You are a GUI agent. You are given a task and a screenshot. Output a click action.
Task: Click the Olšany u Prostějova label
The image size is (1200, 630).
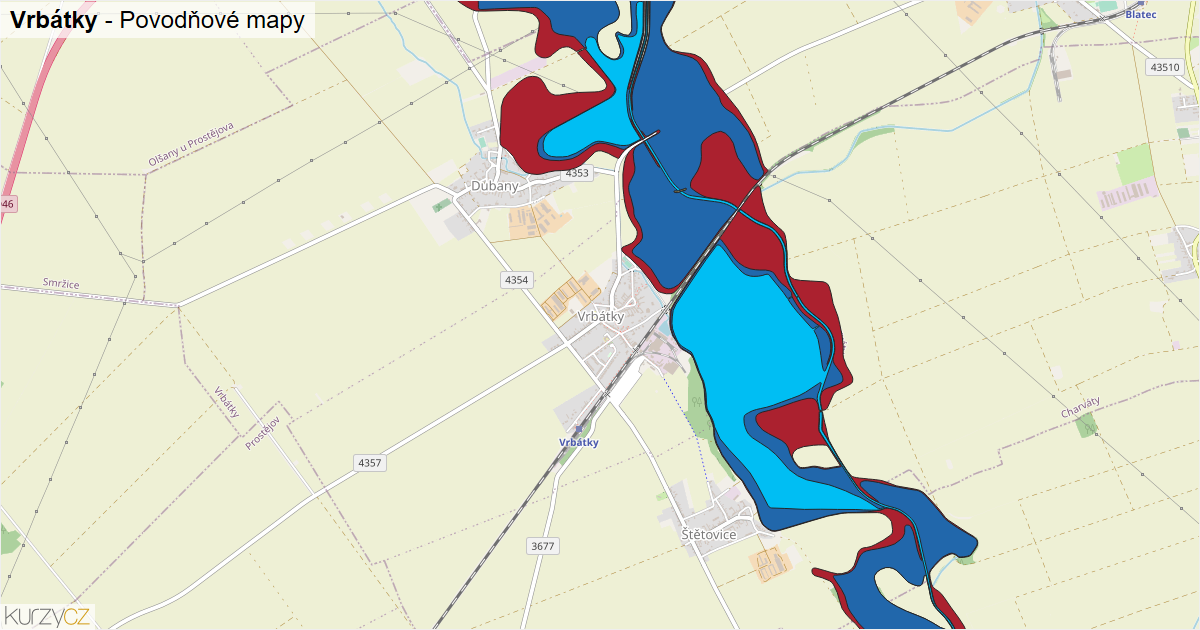[191, 145]
